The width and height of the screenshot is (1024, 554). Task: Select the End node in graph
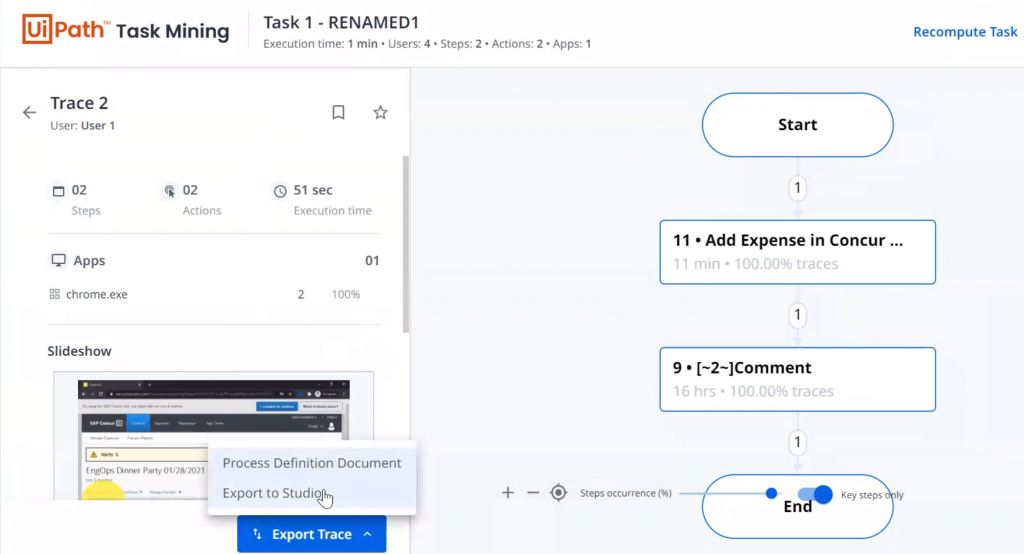(x=797, y=507)
